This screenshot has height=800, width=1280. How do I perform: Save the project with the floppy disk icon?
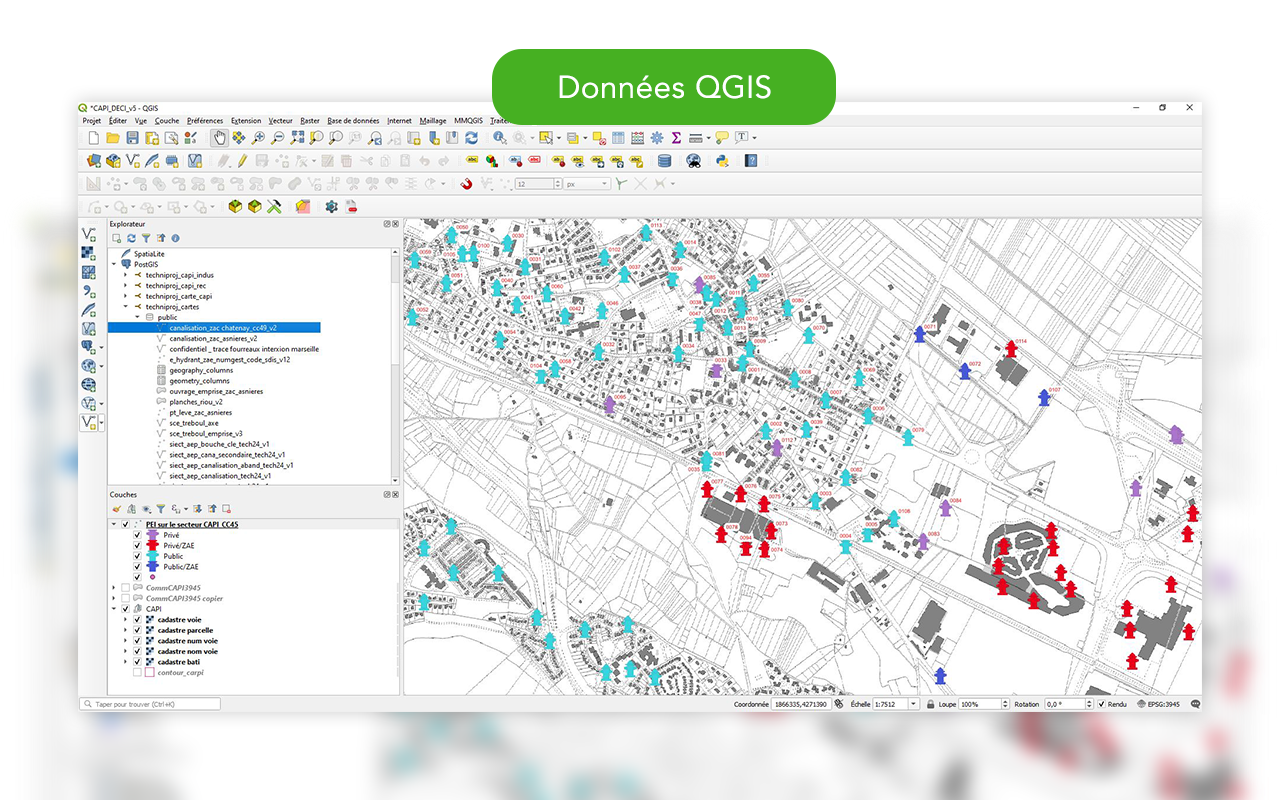[132, 138]
